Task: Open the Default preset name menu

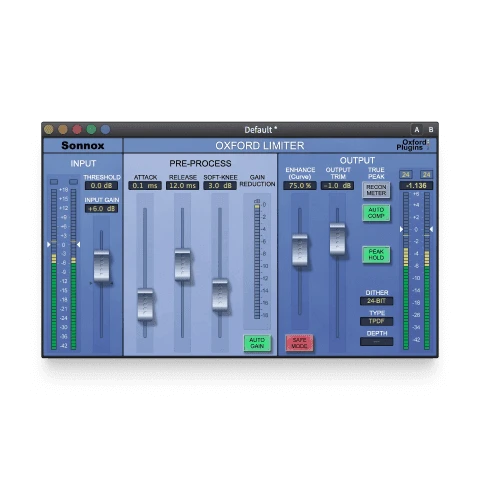Action: 260,130
